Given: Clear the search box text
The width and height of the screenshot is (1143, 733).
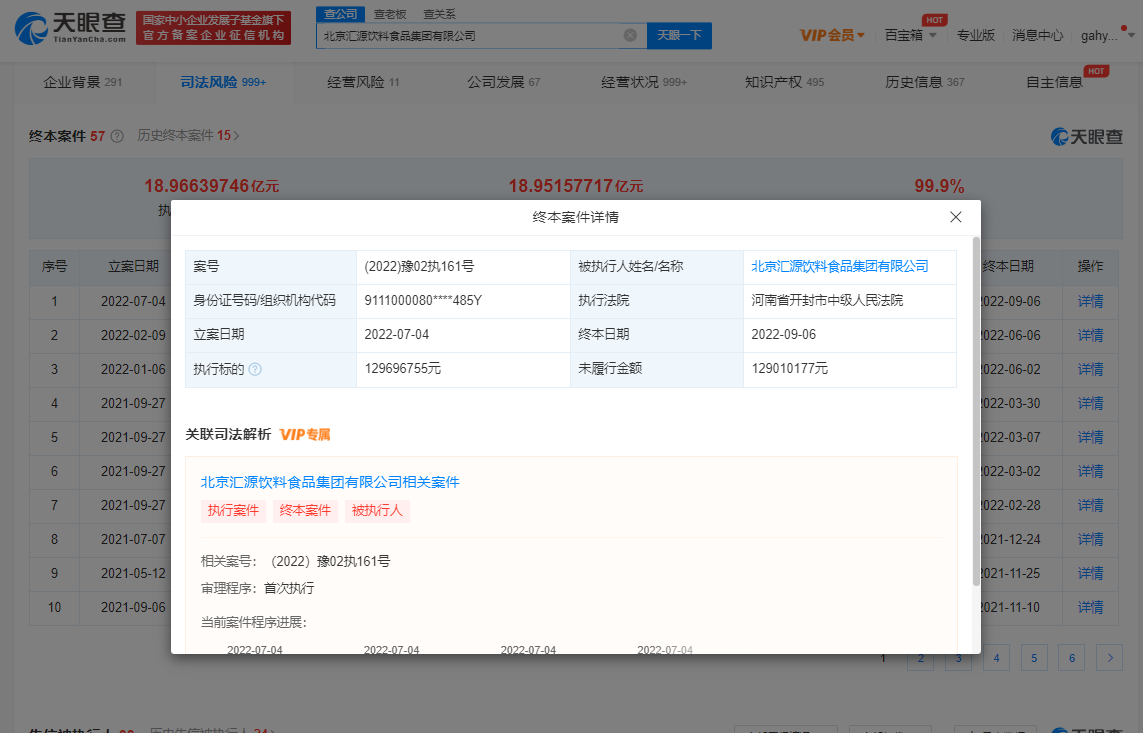Looking at the screenshot, I should coord(630,35).
